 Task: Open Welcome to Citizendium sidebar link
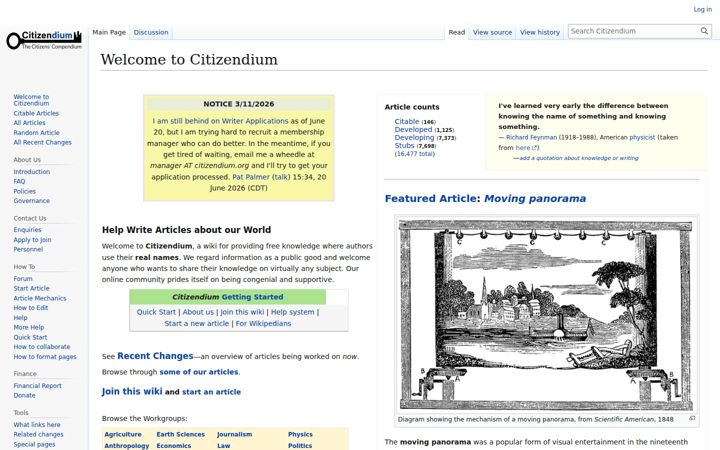[31, 100]
